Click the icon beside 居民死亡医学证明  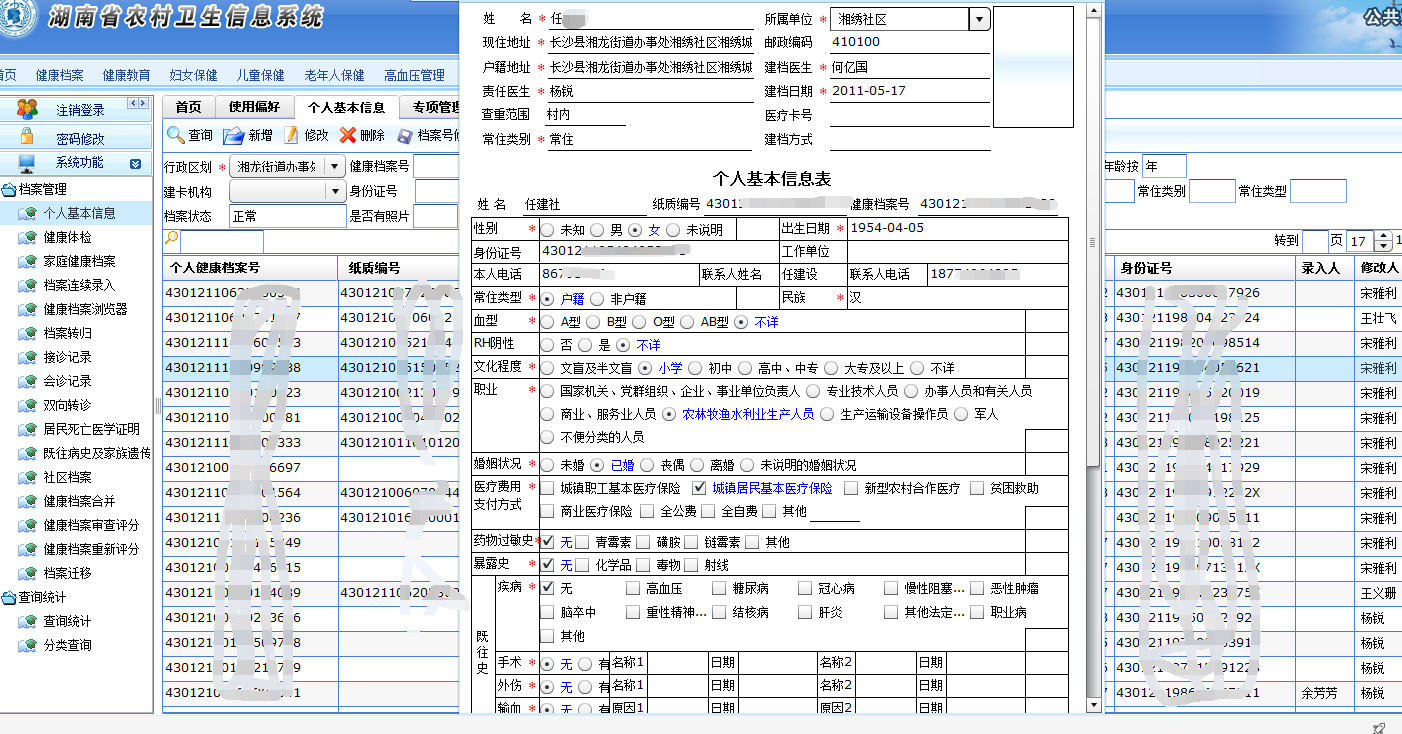click(x=28, y=429)
